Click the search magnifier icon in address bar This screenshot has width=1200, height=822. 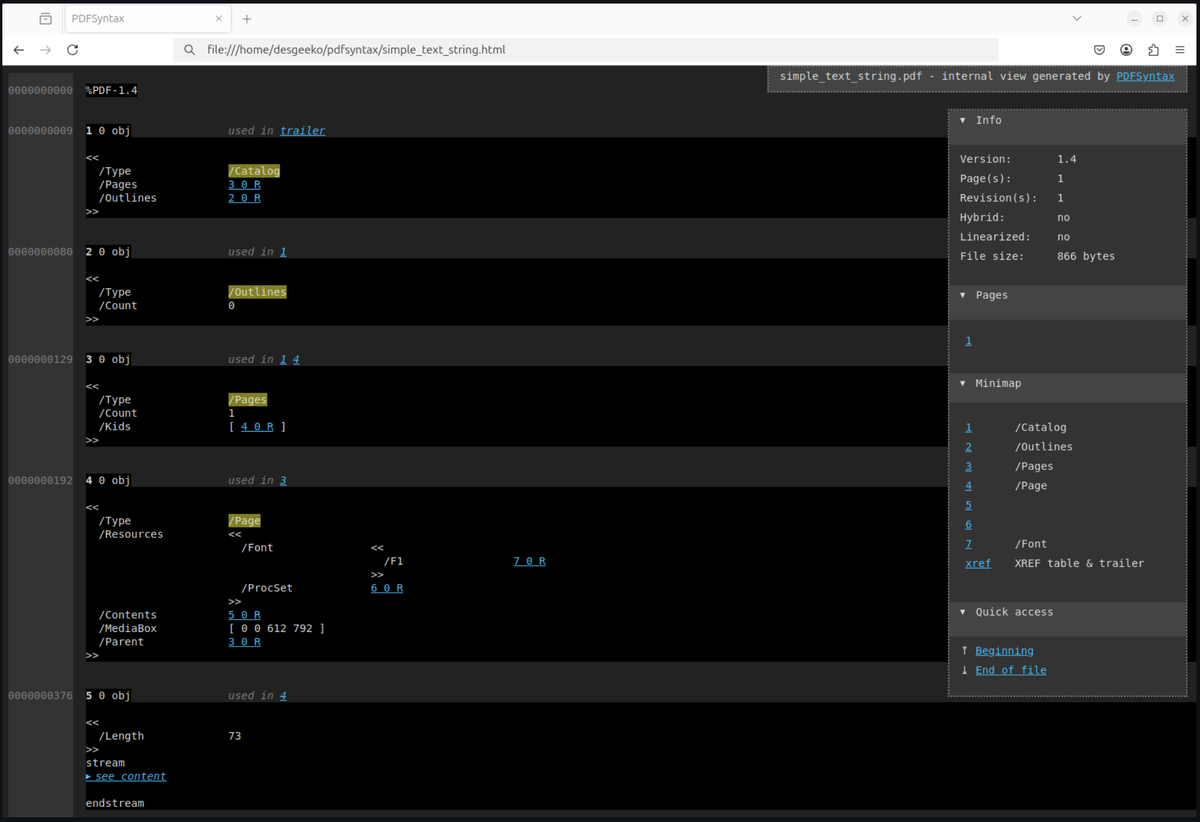(189, 49)
